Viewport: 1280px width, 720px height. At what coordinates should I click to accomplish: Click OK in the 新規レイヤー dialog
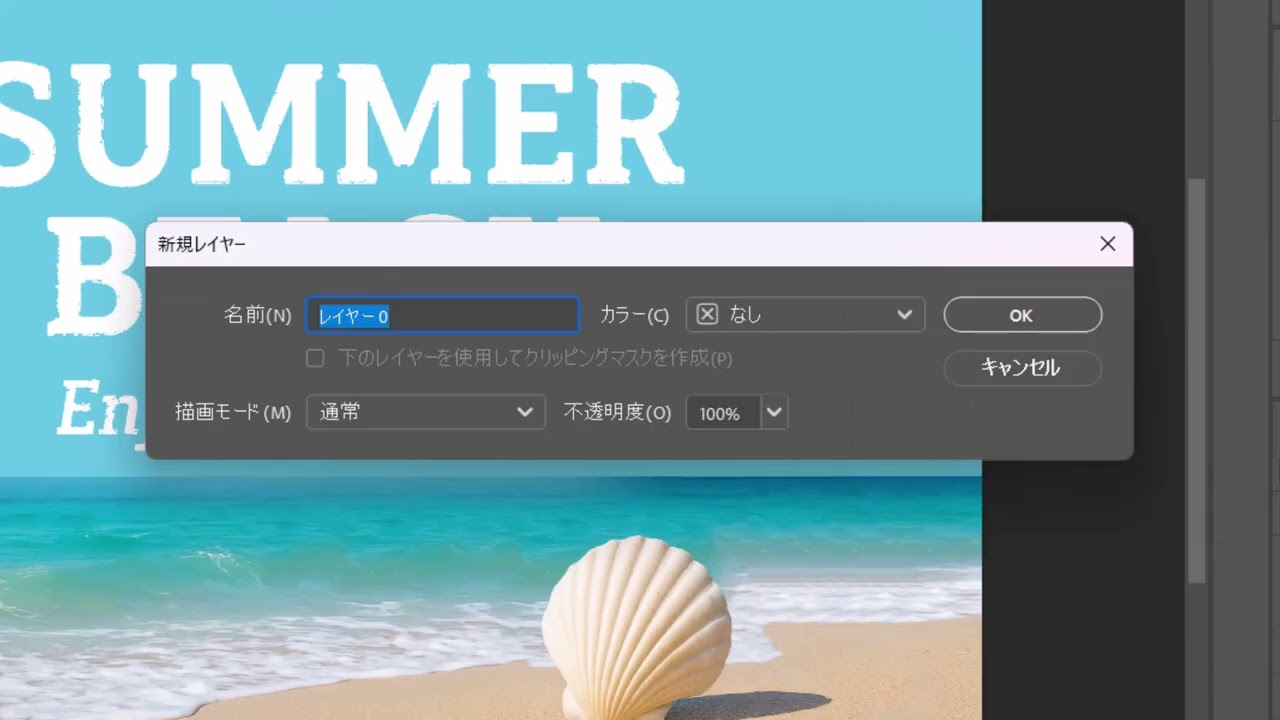click(1022, 315)
